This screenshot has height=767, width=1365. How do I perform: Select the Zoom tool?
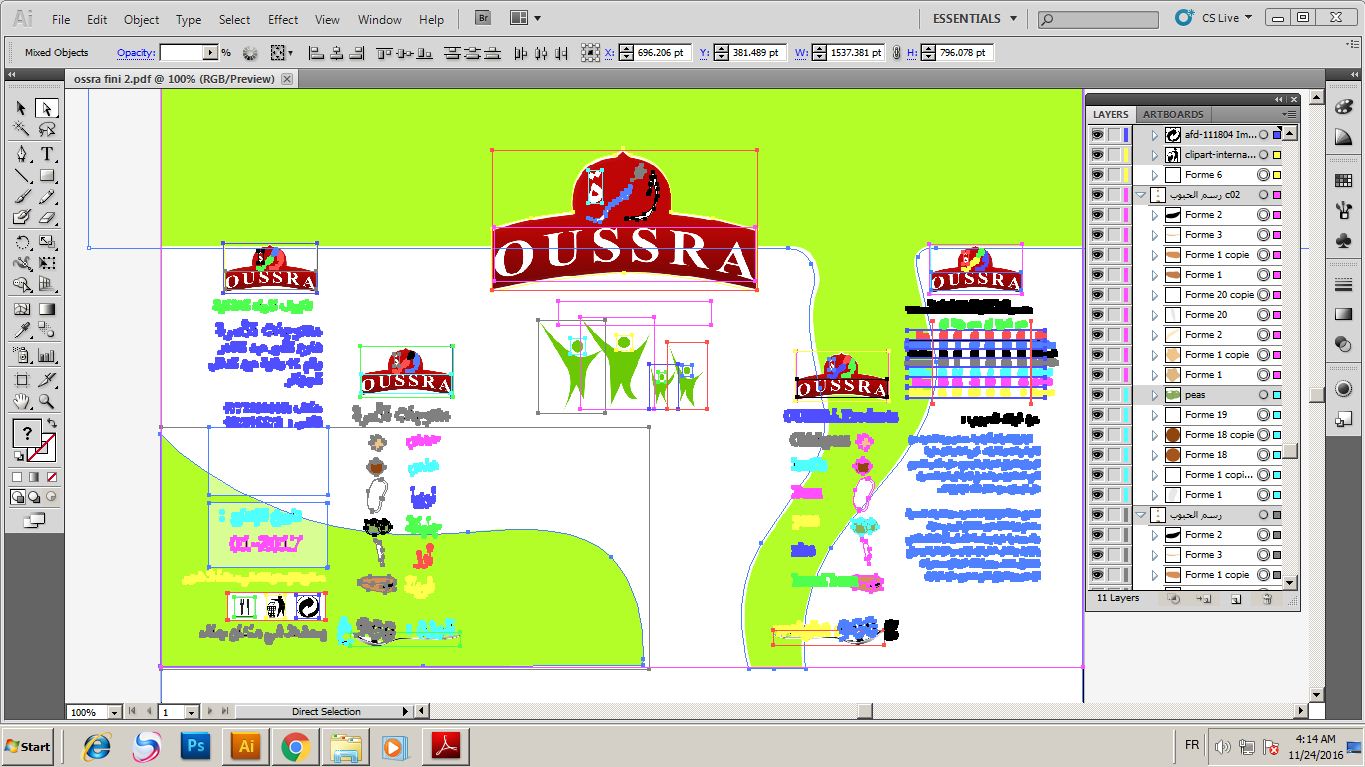[46, 402]
